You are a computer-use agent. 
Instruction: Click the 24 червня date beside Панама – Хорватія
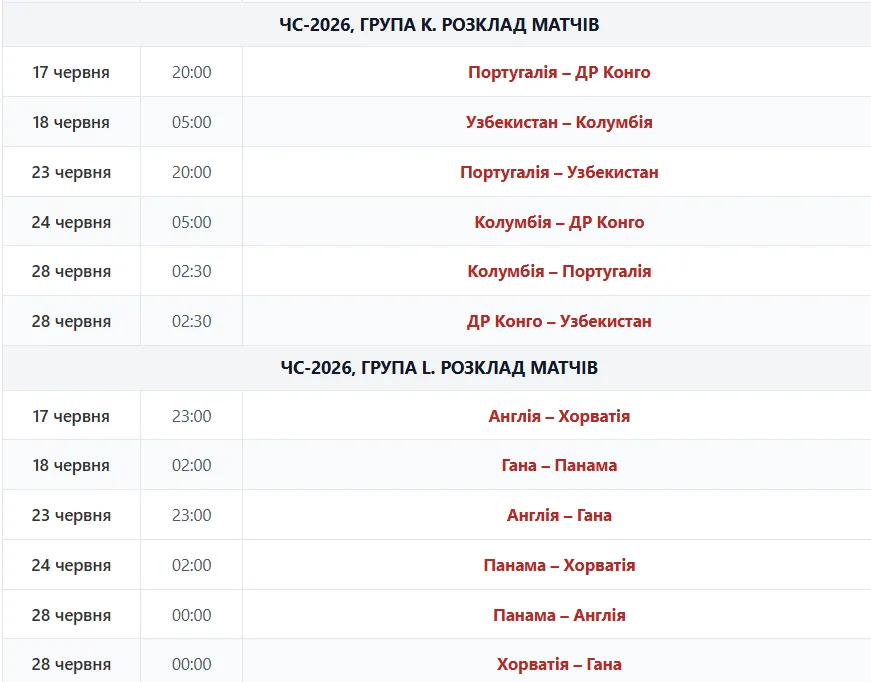71,565
